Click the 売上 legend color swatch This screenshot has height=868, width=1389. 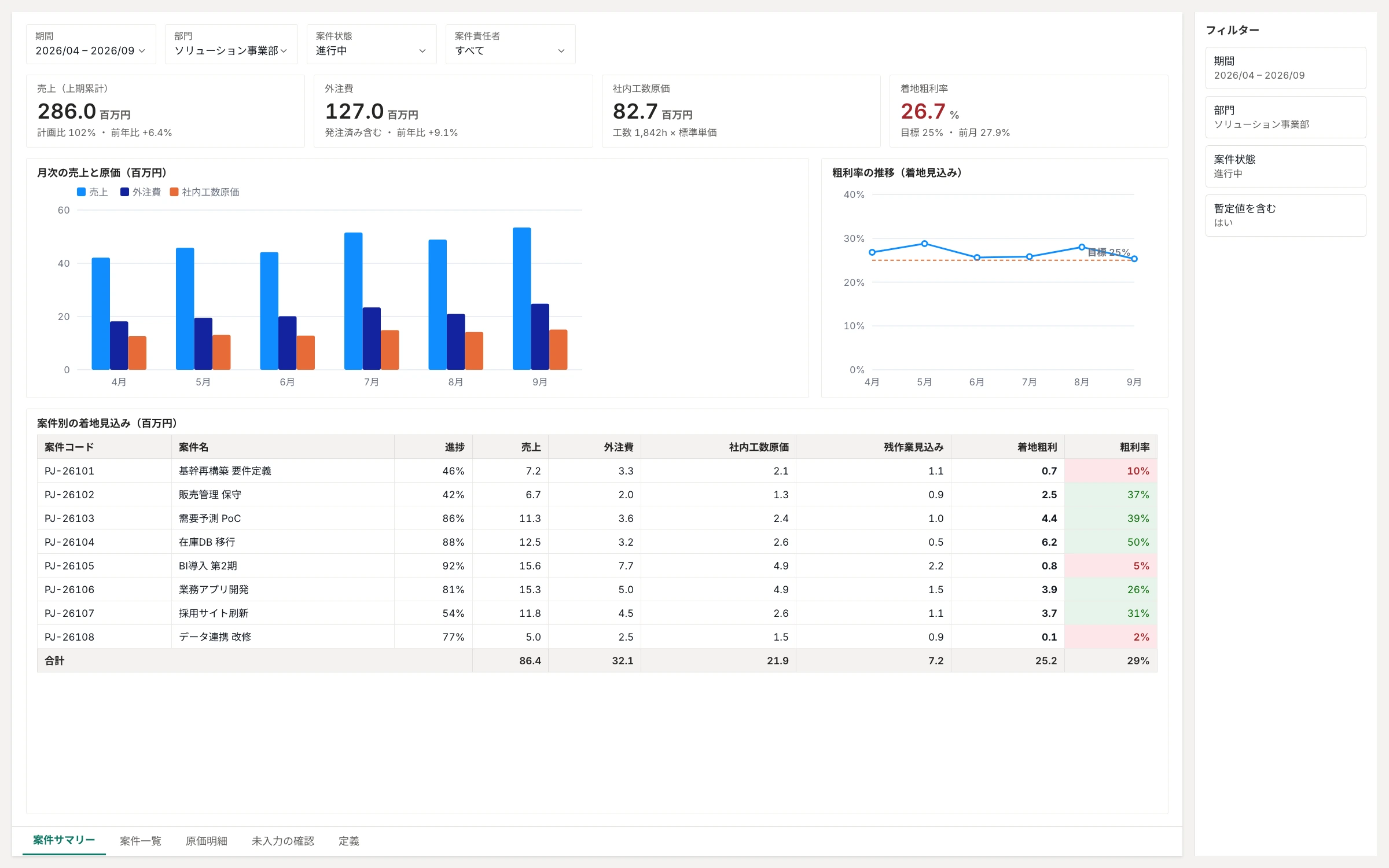[81, 192]
